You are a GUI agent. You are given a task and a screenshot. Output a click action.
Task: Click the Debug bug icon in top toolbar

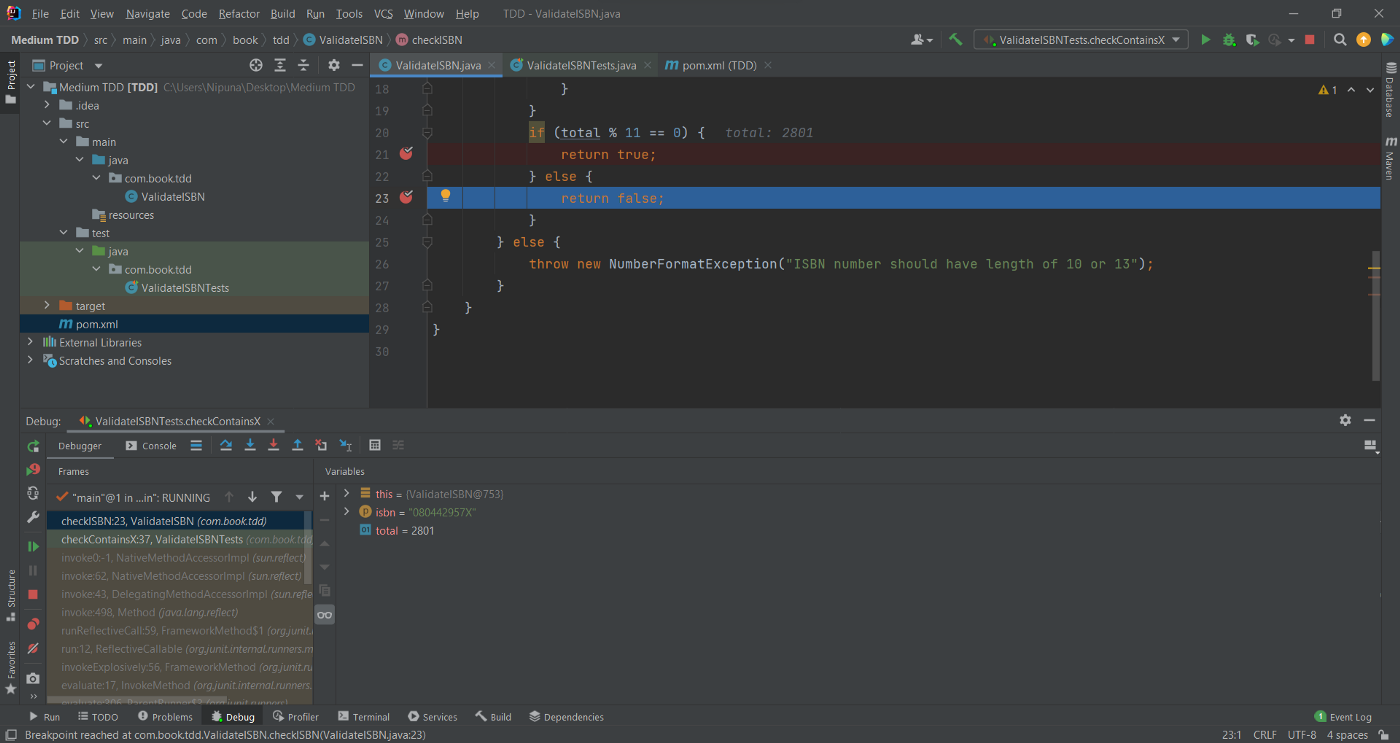[x=1229, y=40]
